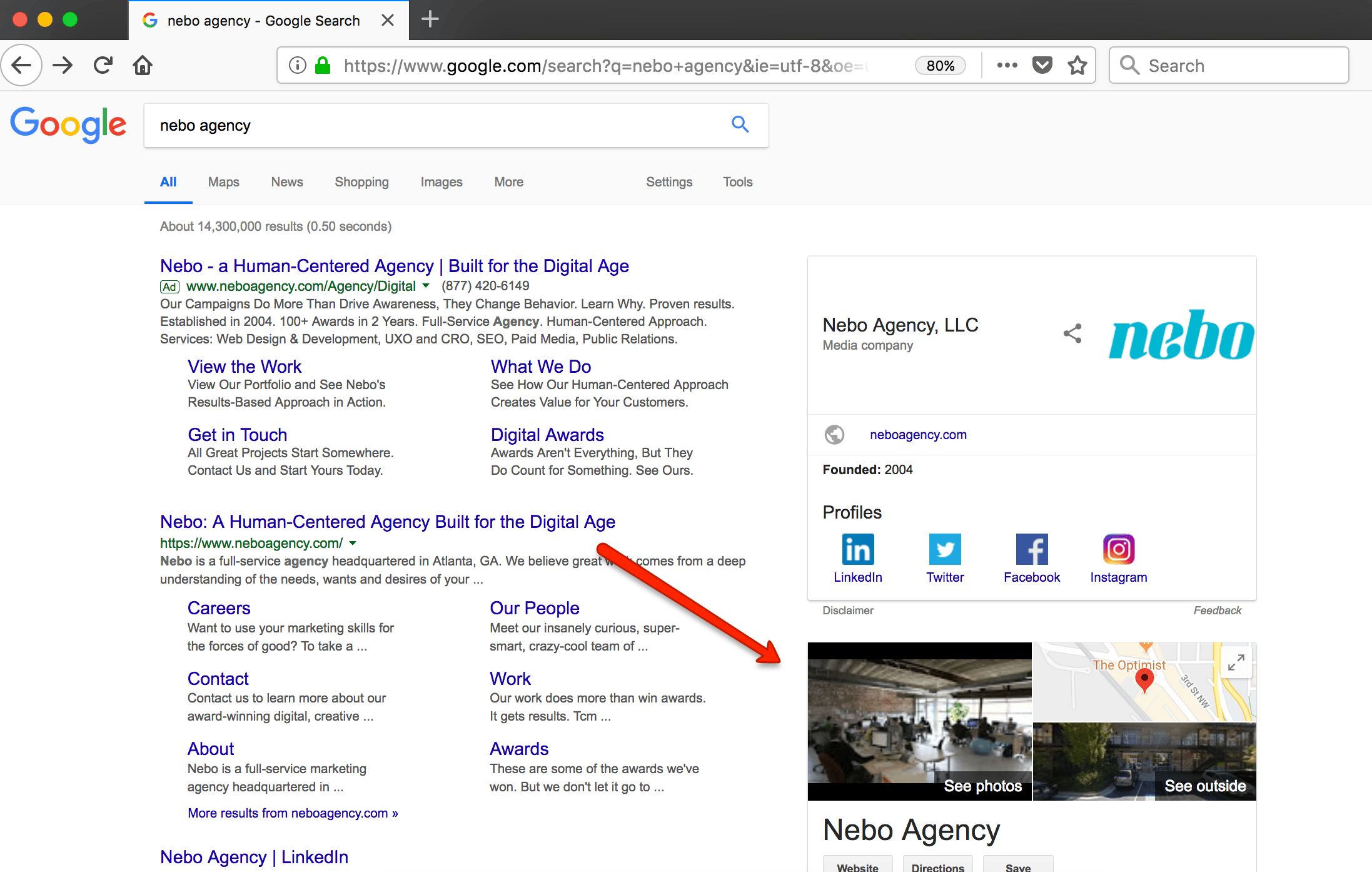1372x872 pixels.
Task: Expand the neboagency.com result dropdown arrow
Action: (x=353, y=543)
